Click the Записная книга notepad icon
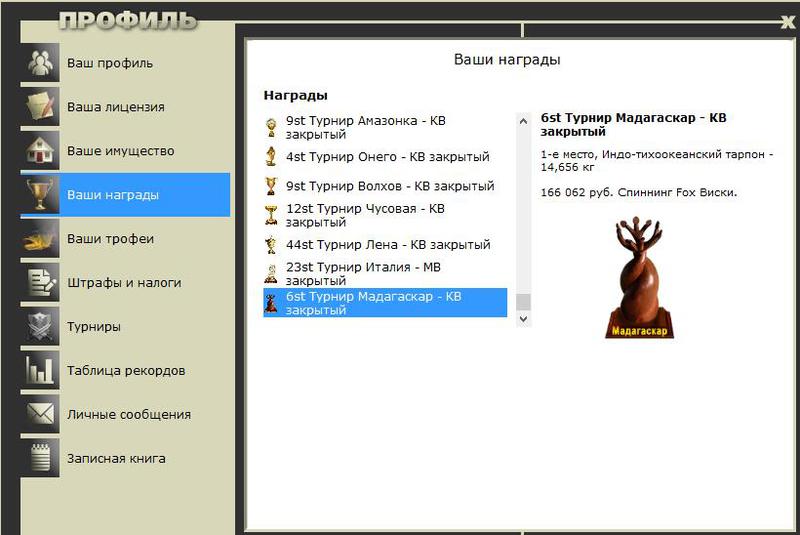 click(40, 457)
